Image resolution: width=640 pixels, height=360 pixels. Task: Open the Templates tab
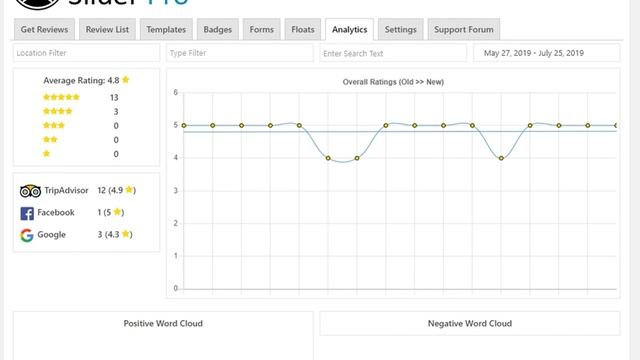[x=166, y=29]
